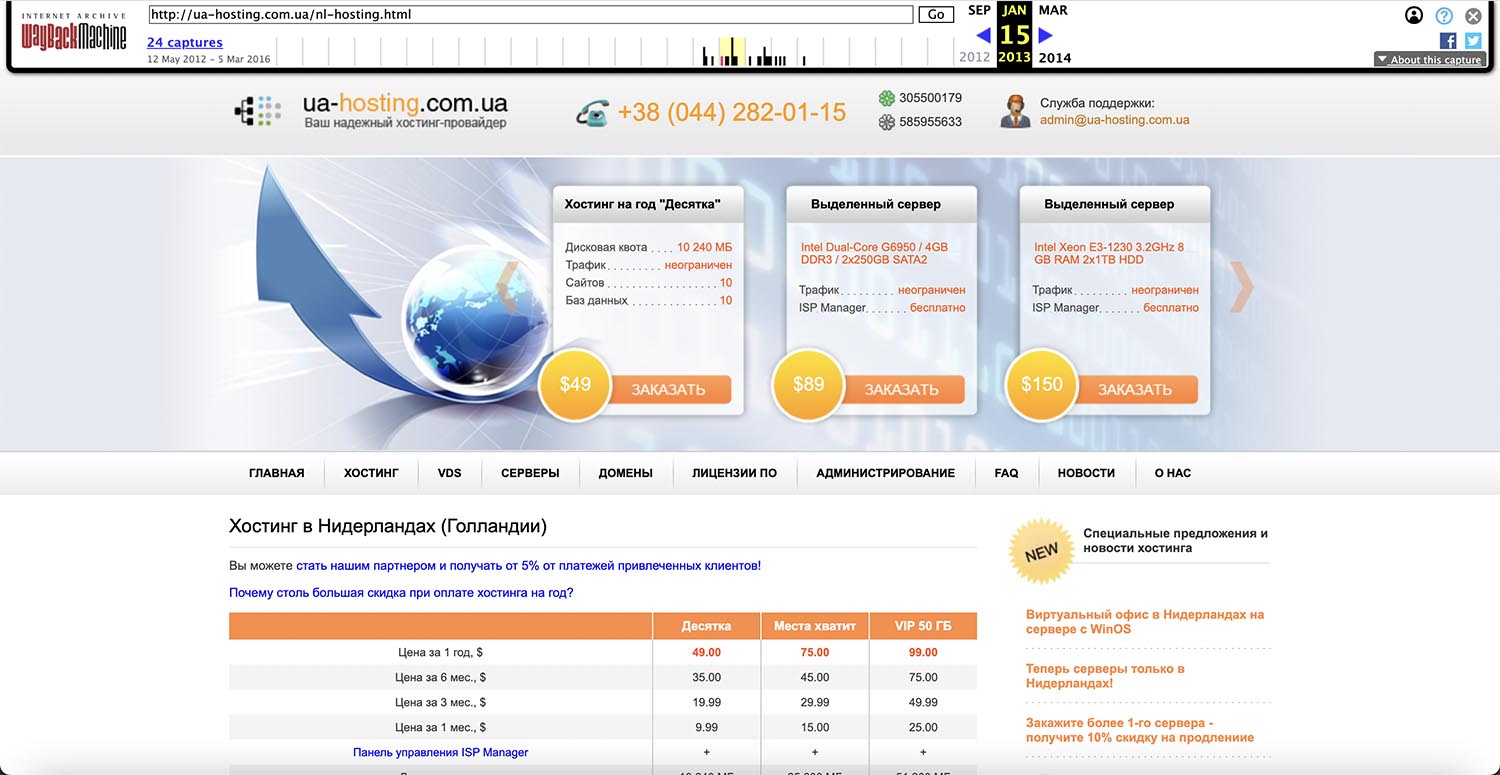
Task: Open the СЕРВЕРЫ menu item
Action: click(530, 473)
